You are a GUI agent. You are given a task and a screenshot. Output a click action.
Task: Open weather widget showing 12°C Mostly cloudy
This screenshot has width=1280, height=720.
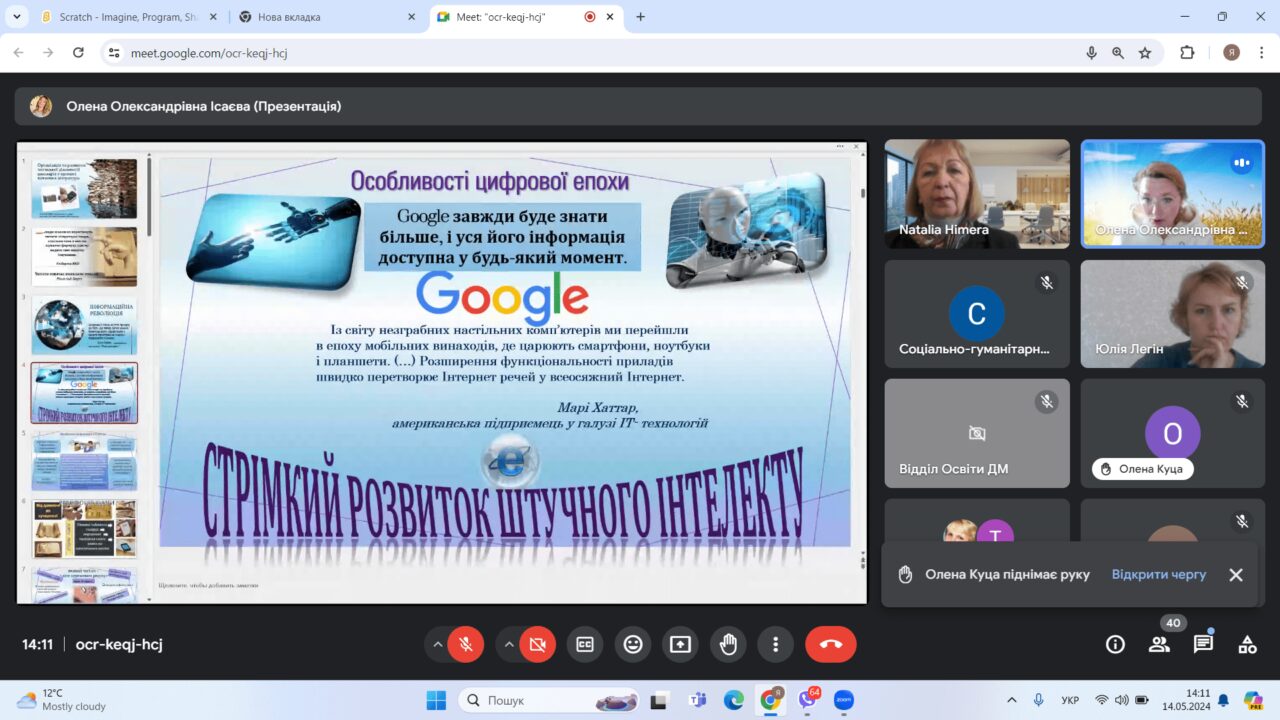tap(62, 700)
